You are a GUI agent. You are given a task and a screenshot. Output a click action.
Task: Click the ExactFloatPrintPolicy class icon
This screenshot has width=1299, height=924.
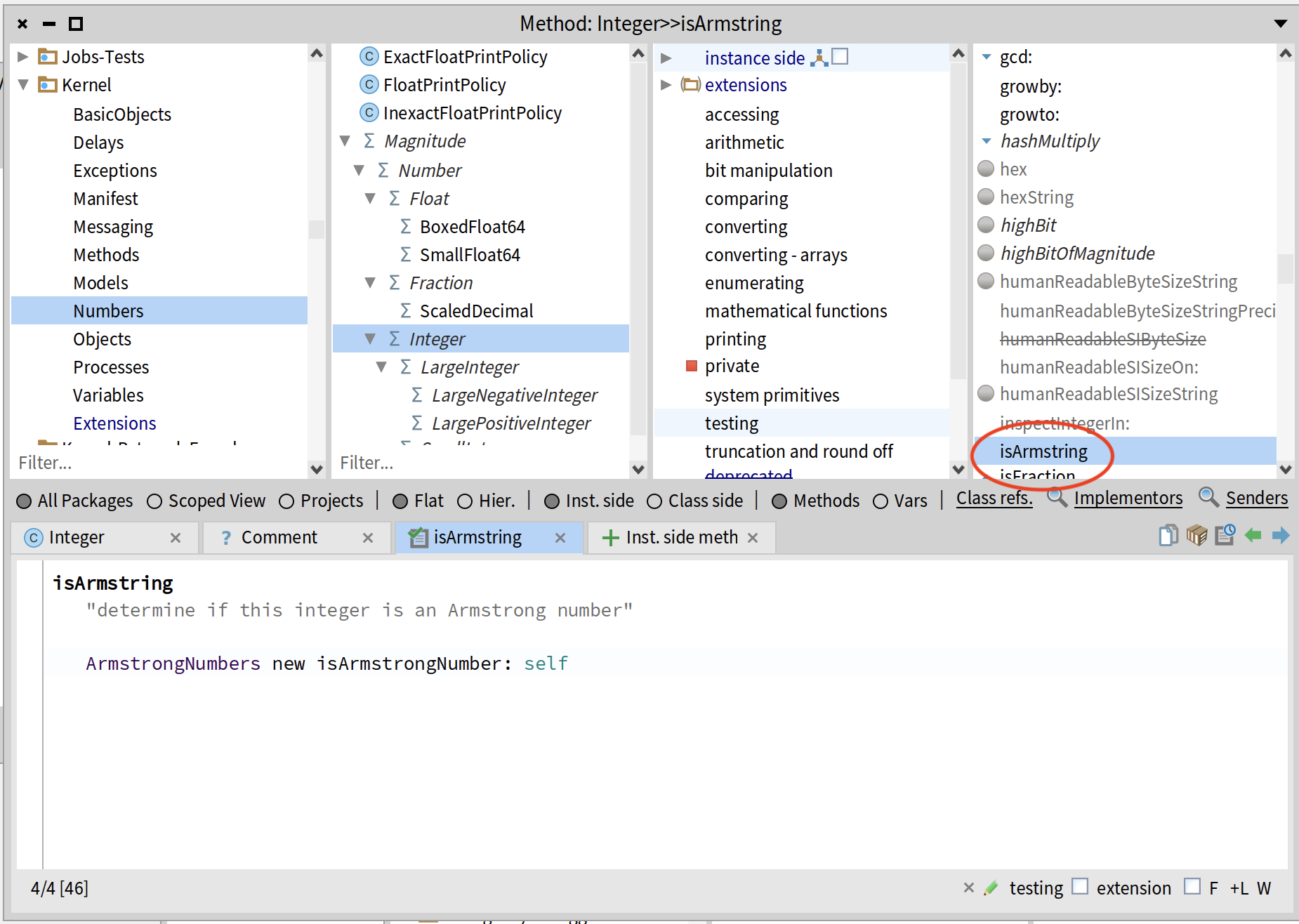369,56
